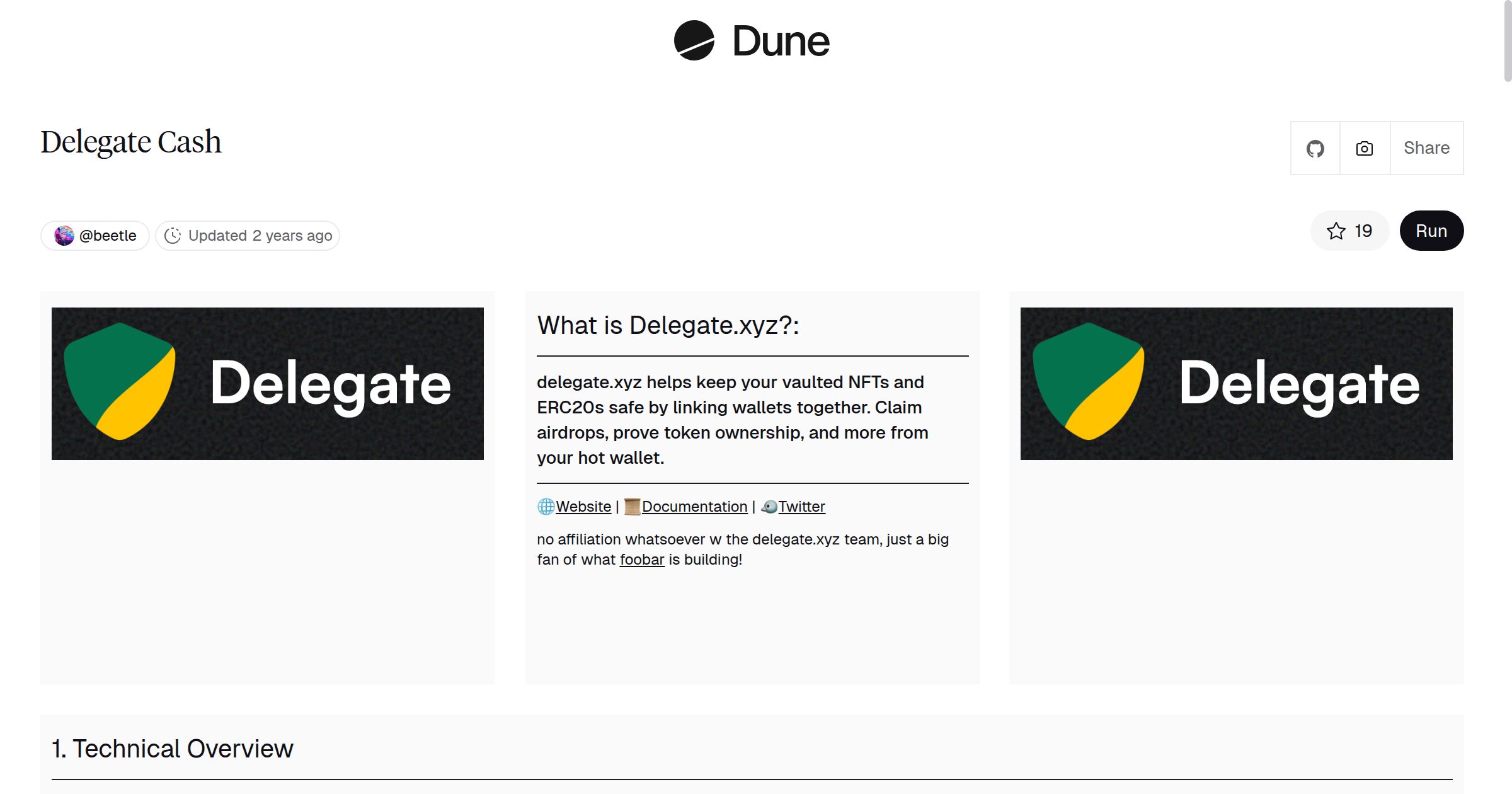Open the GitHub icon button
This screenshot has width=1512, height=794.
1315,149
